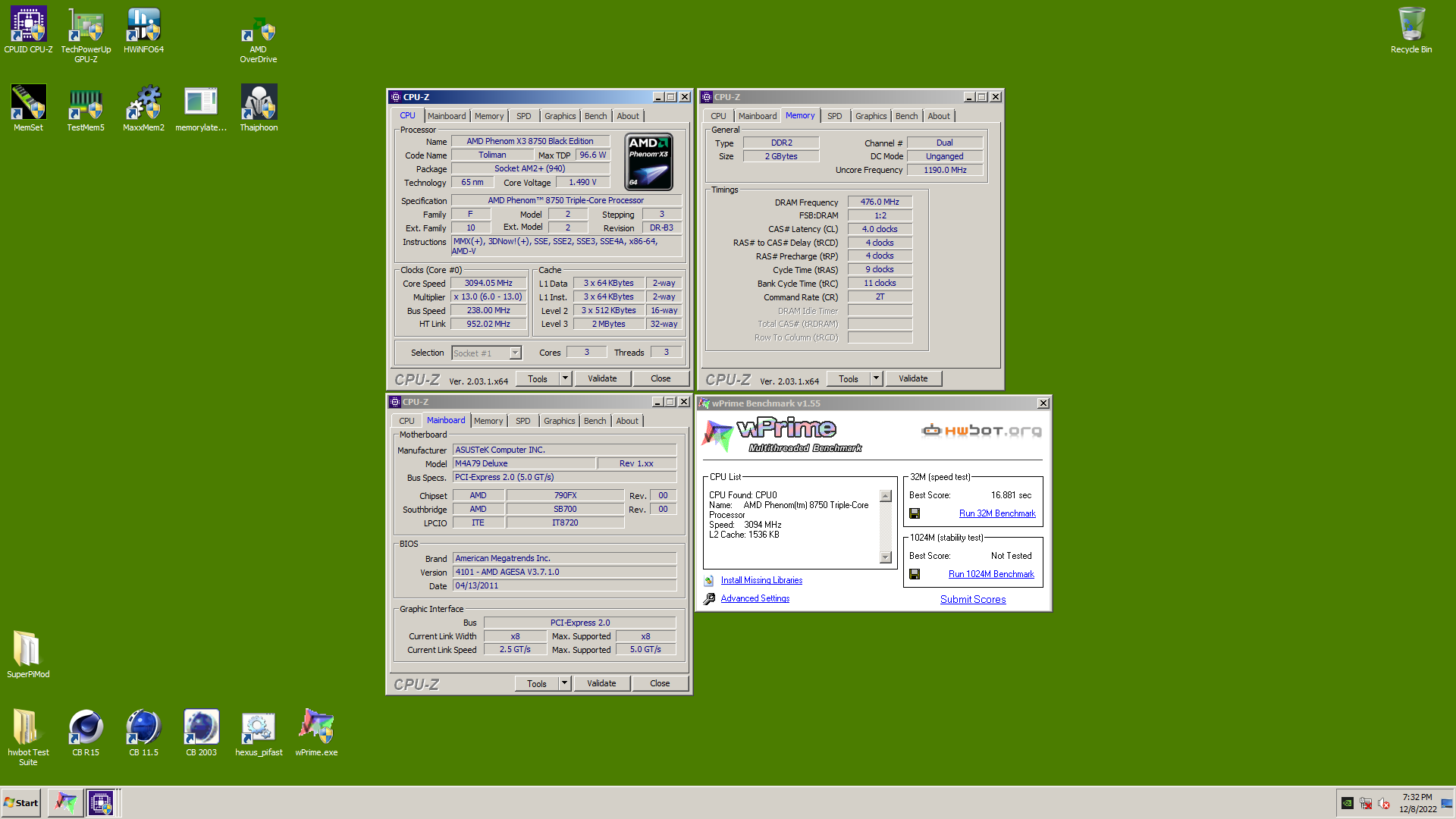The image size is (1456, 819).
Task: Click the Windows Start button
Action: (x=21, y=802)
